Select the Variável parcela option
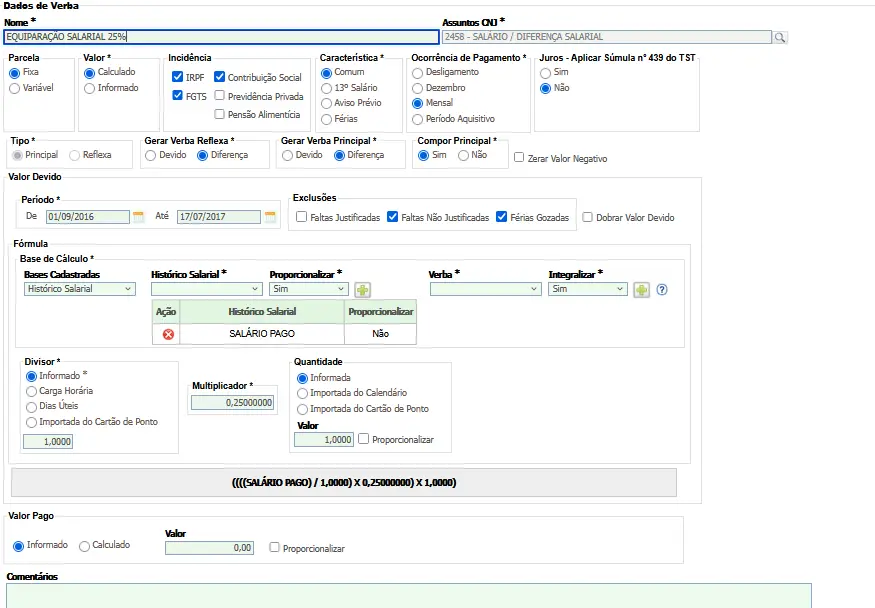This screenshot has height=608, width=875. click(x=14, y=88)
